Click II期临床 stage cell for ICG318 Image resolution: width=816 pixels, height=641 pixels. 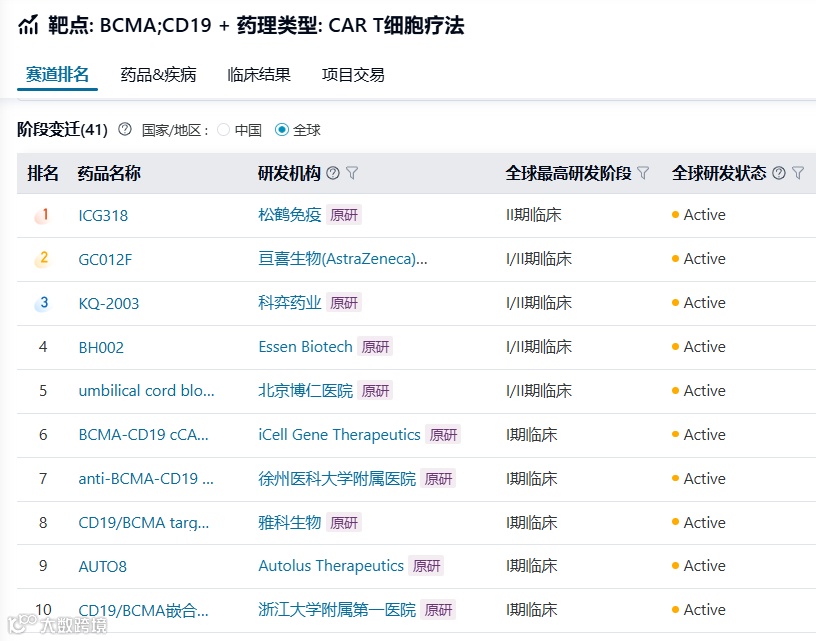click(x=534, y=215)
